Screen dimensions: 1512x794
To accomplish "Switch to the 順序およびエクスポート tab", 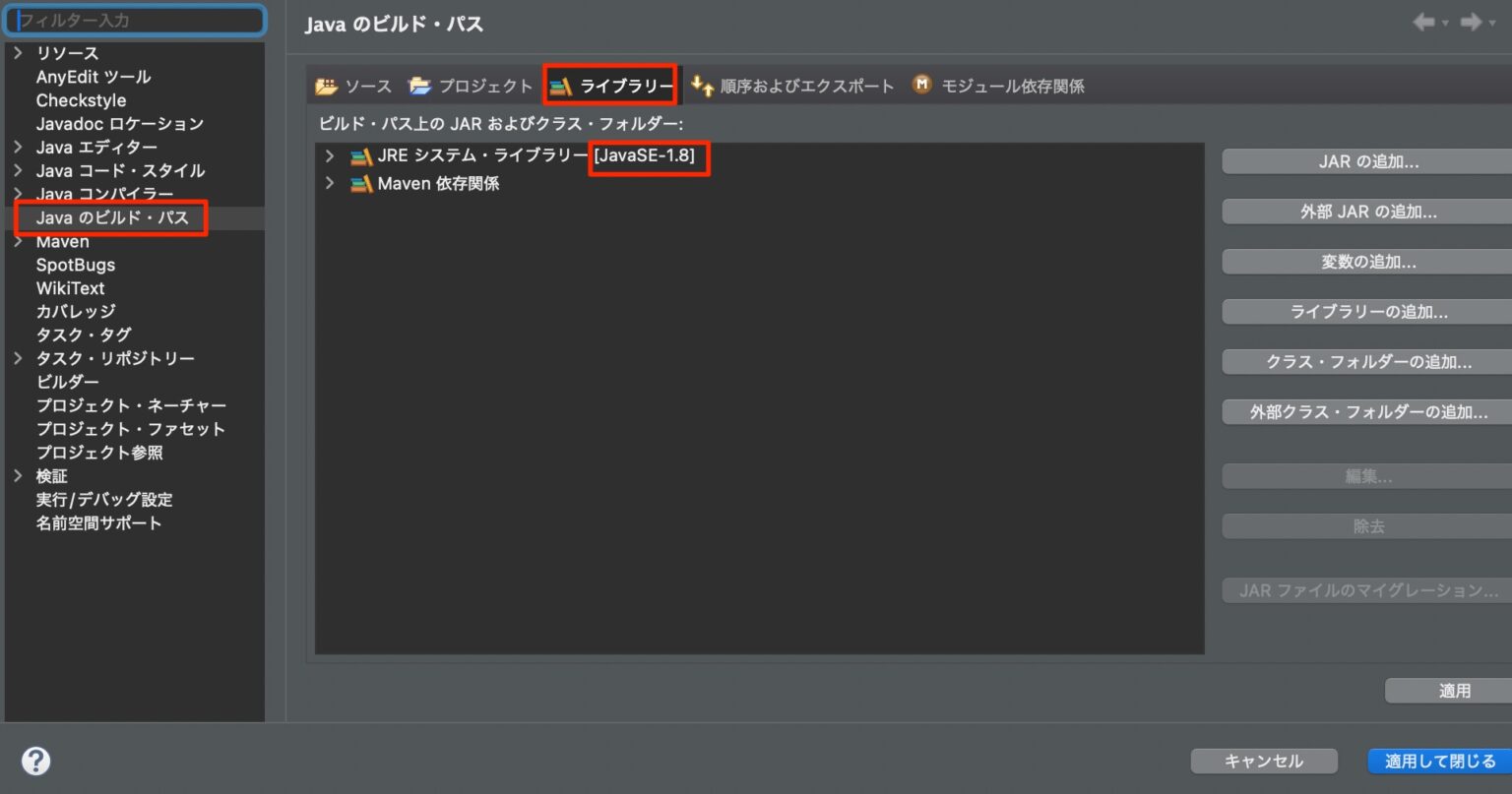I will [802, 86].
